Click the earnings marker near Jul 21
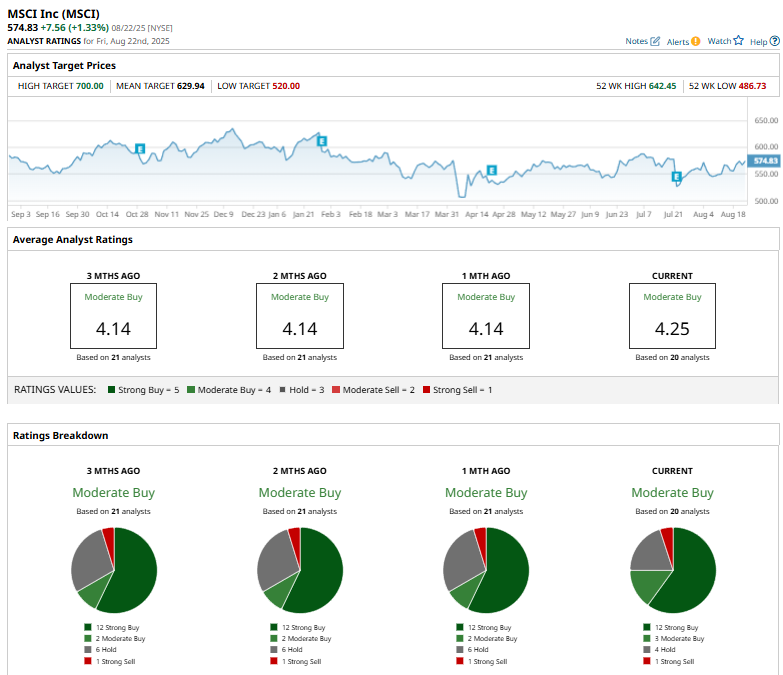 coord(677,177)
